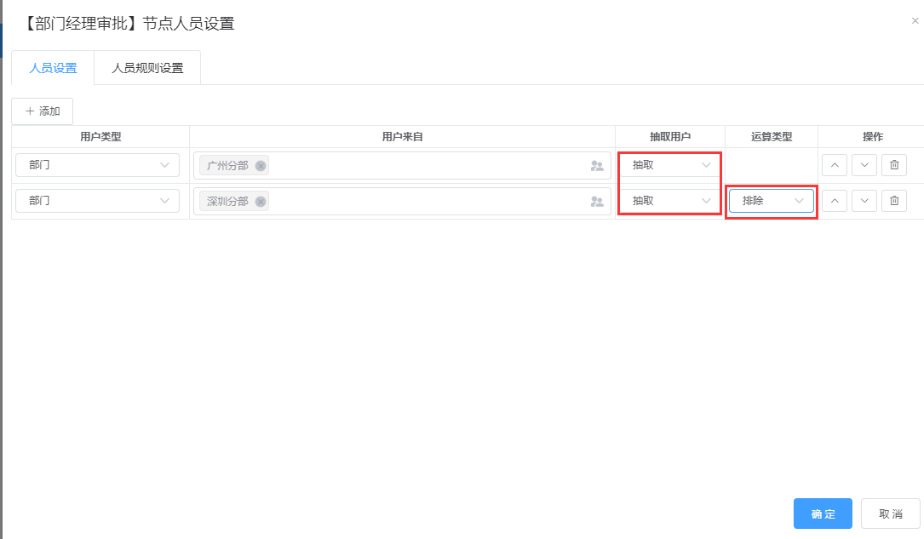
Task: Open 用户类型 dropdown in 广州分部 row
Action: coord(98,165)
